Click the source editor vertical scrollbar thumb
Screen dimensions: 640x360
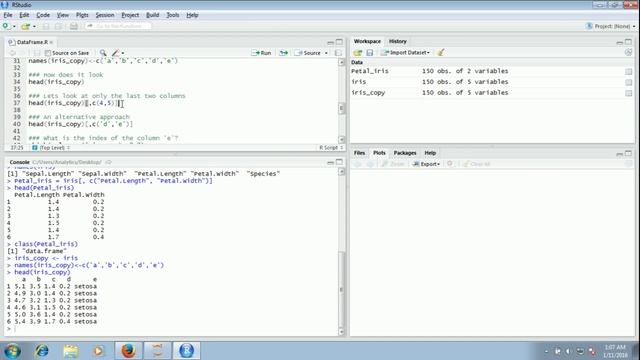coord(341,109)
